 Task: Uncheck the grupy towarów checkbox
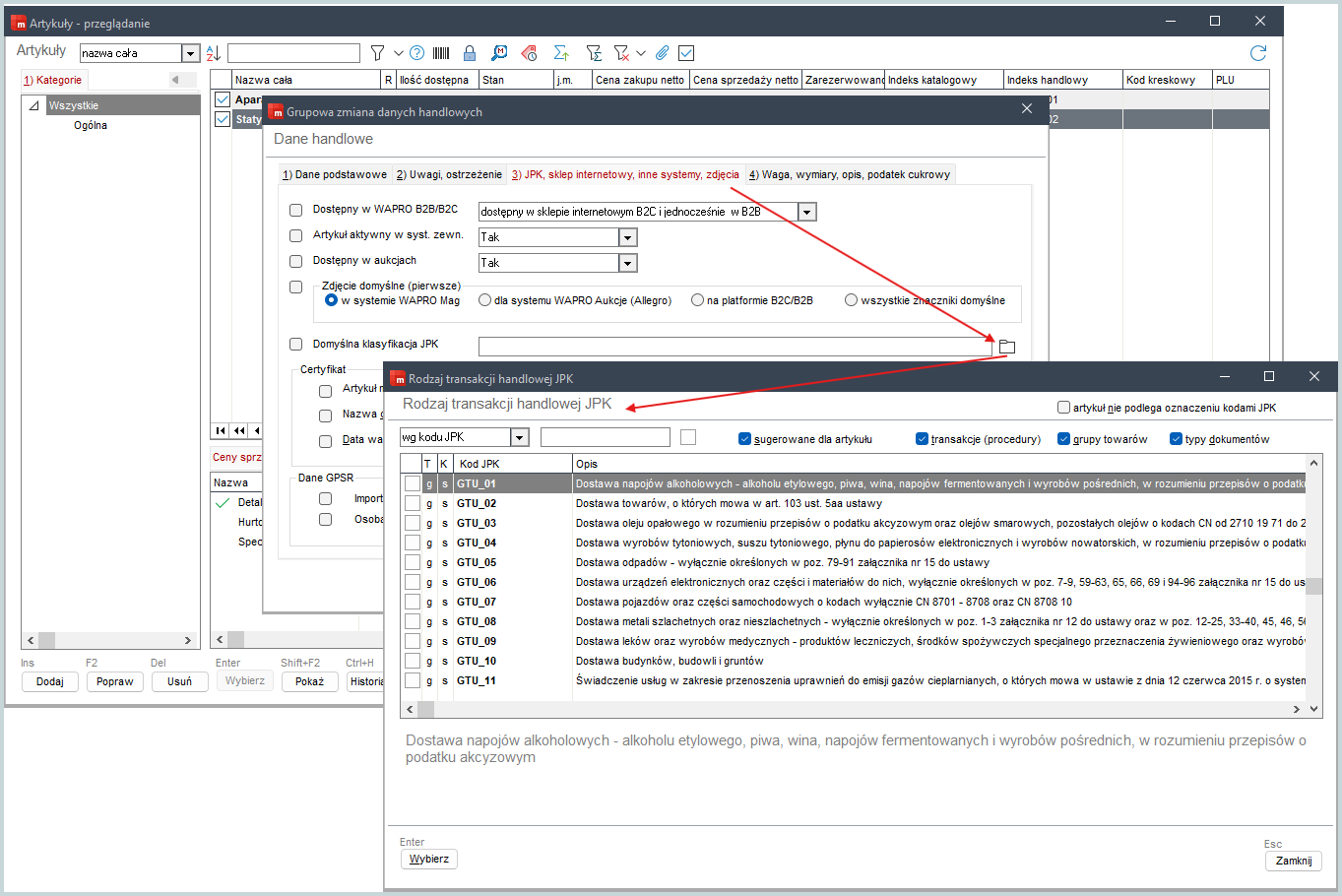pos(1064,439)
